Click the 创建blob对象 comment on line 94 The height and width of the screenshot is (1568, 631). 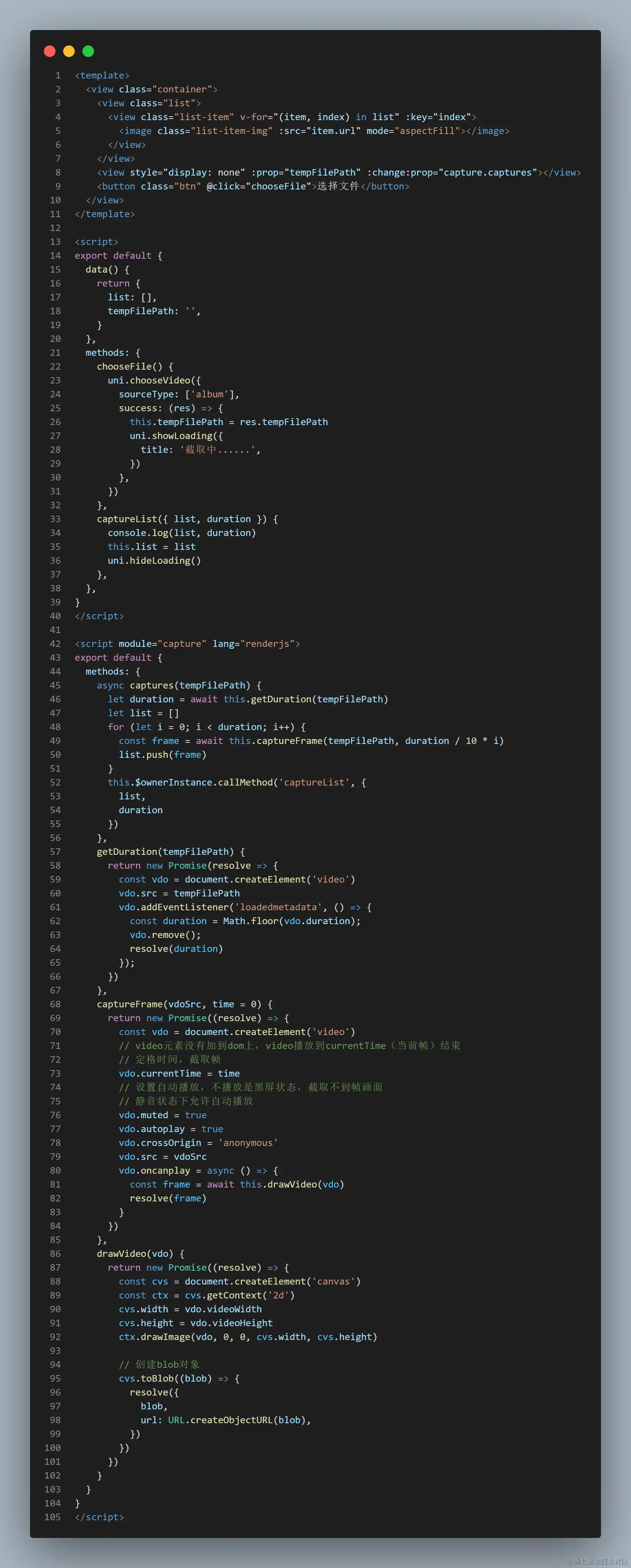point(160,1365)
